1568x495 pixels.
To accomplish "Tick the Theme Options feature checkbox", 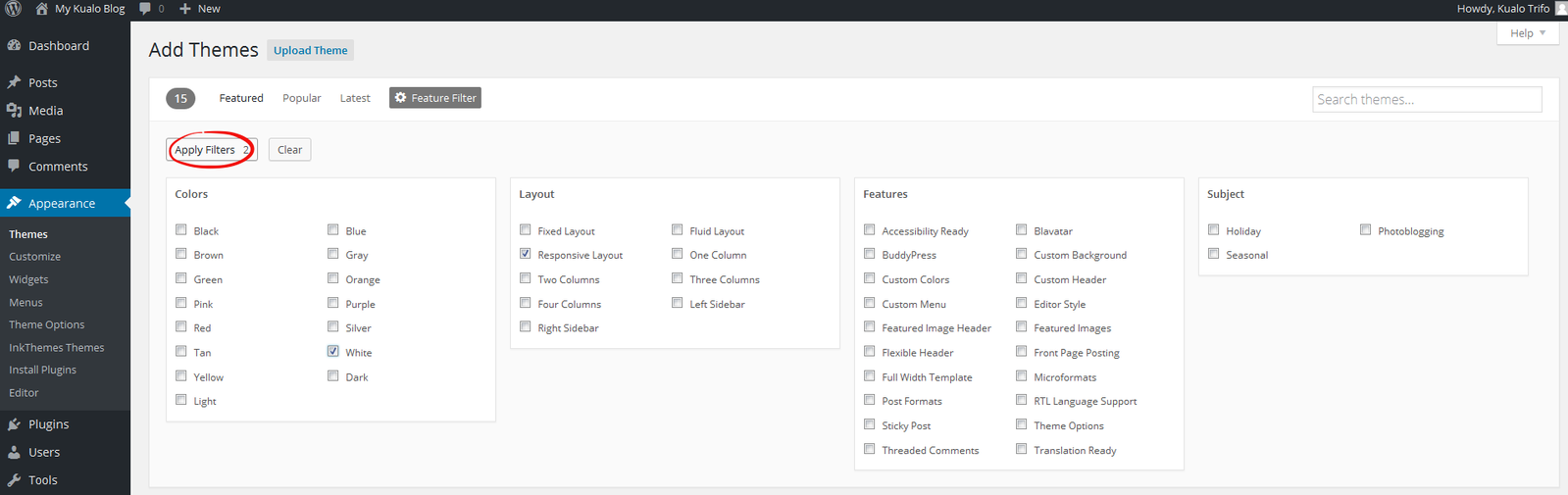I will click(1022, 424).
